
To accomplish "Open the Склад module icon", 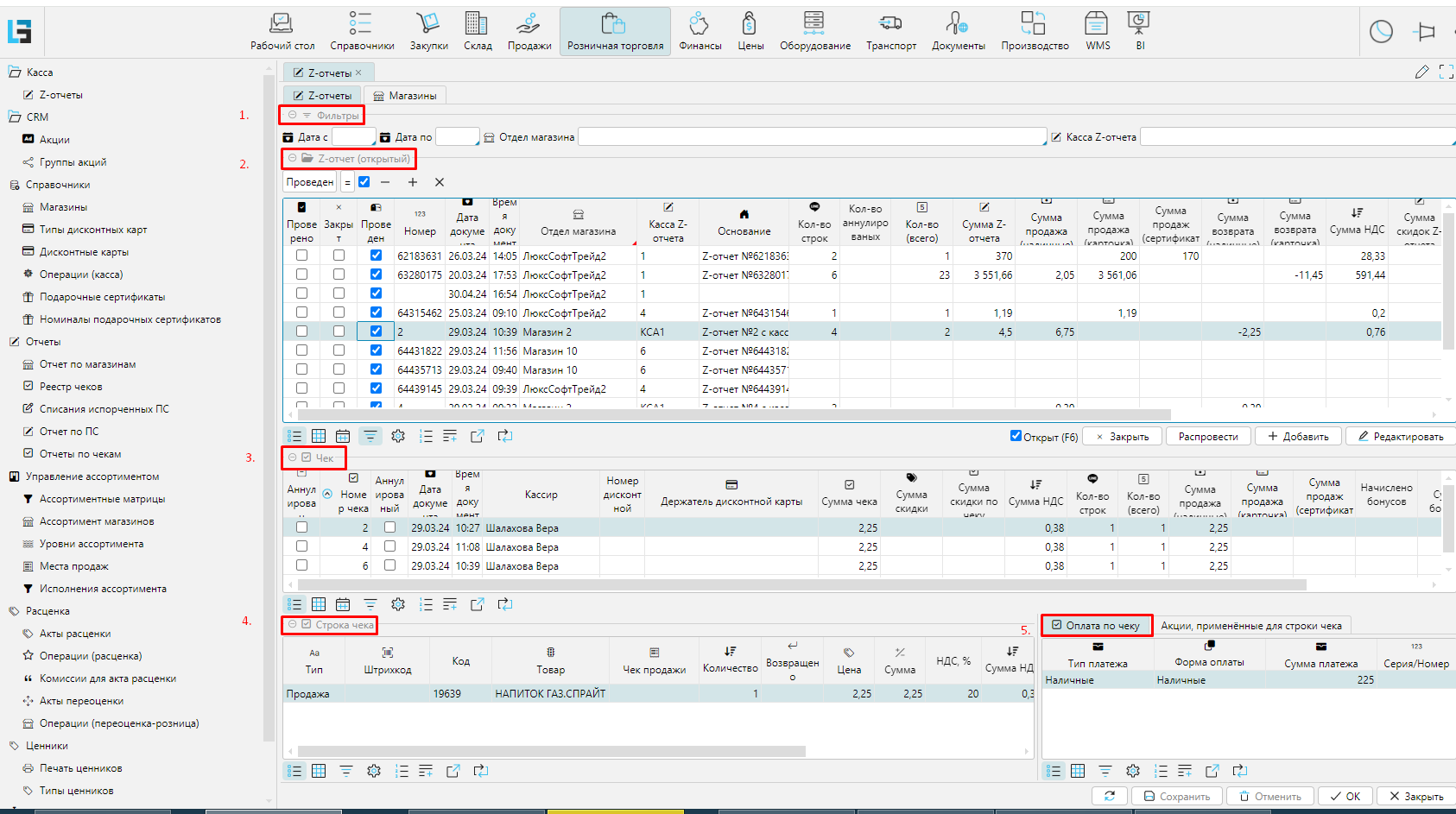I will 477,24.
